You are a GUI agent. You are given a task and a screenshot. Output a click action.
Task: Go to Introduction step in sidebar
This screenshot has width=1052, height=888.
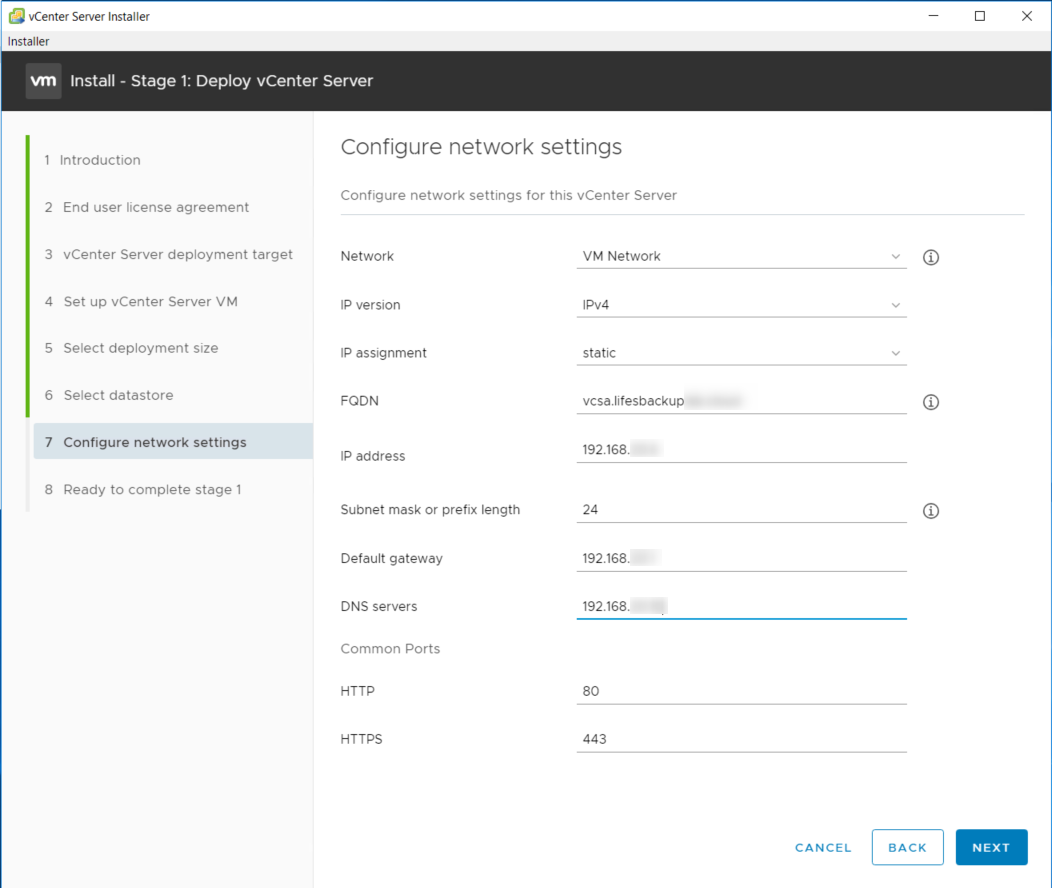coord(99,160)
